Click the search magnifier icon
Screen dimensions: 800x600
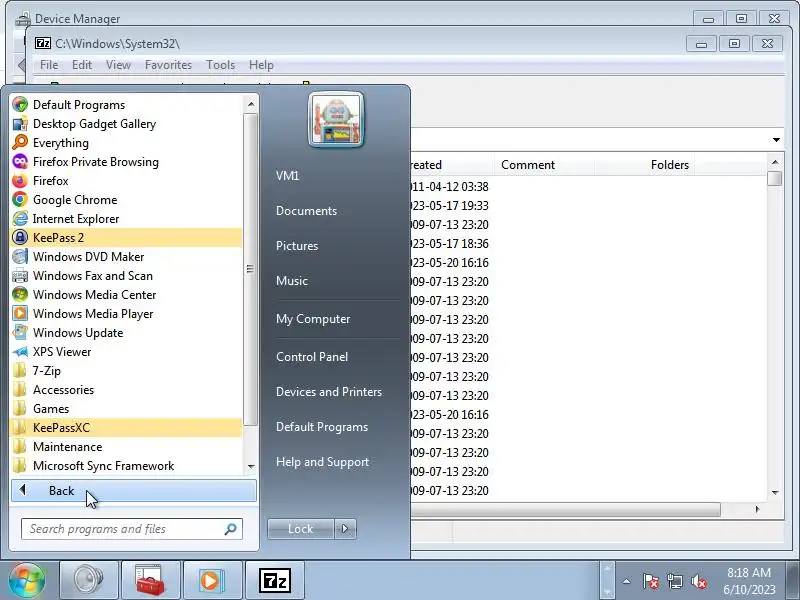click(x=231, y=529)
